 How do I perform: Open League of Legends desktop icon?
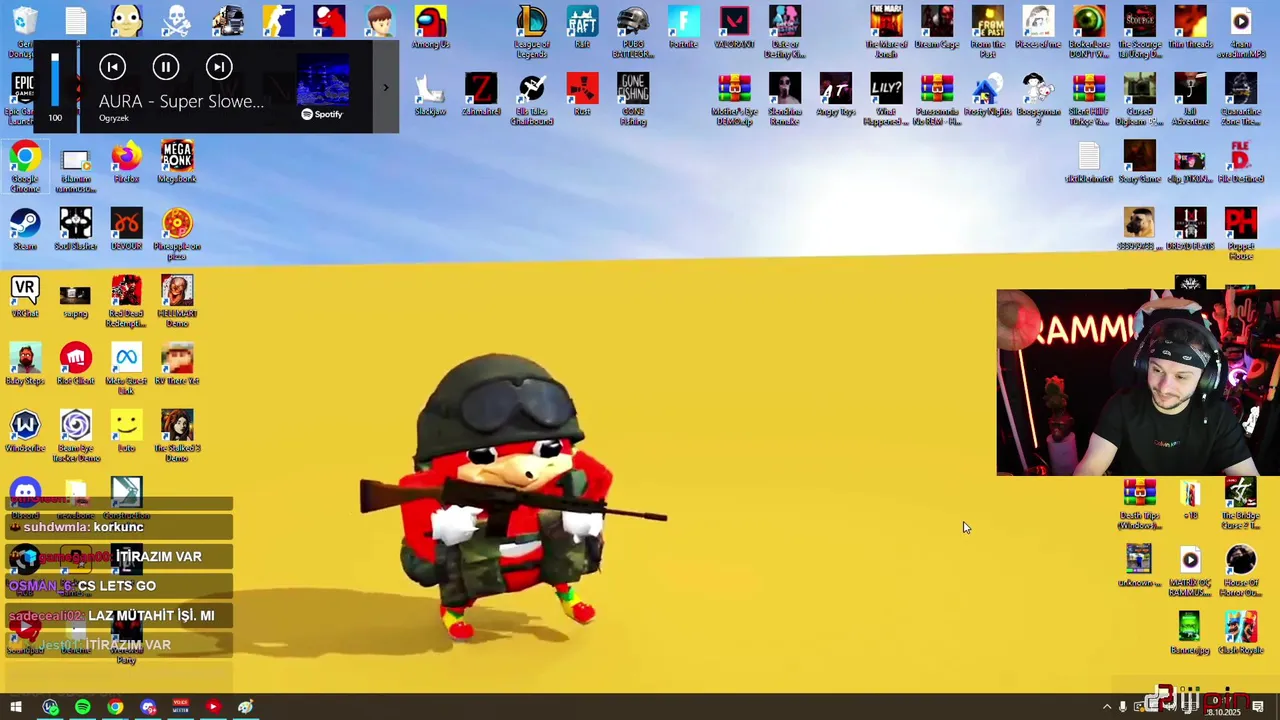coord(532,32)
